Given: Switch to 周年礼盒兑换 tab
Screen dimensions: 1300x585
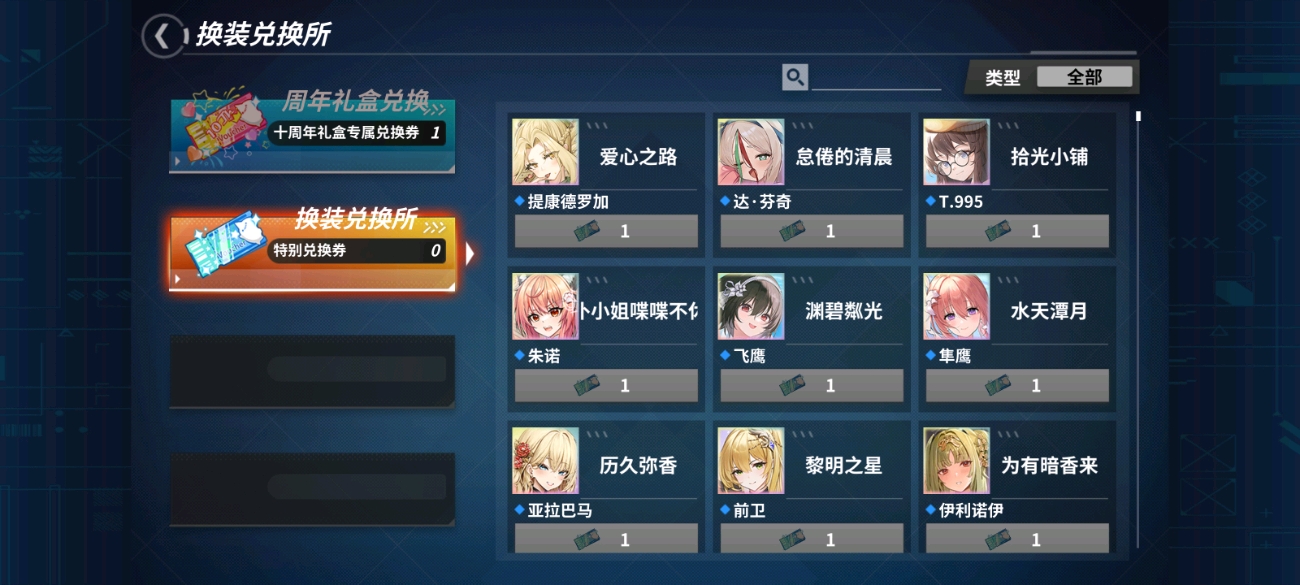Looking at the screenshot, I should 312,128.
